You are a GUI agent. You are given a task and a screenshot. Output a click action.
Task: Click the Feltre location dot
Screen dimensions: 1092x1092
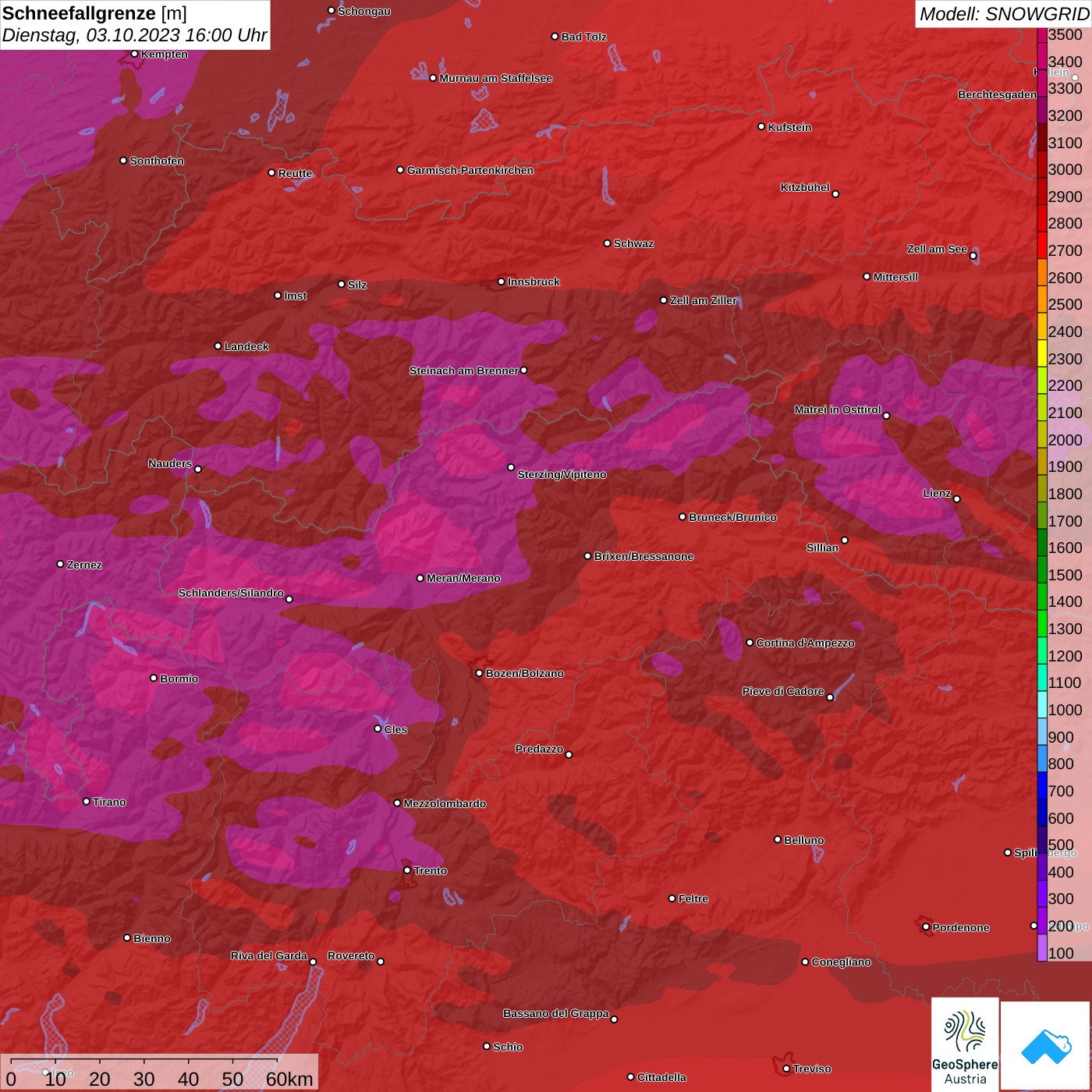click(x=672, y=899)
